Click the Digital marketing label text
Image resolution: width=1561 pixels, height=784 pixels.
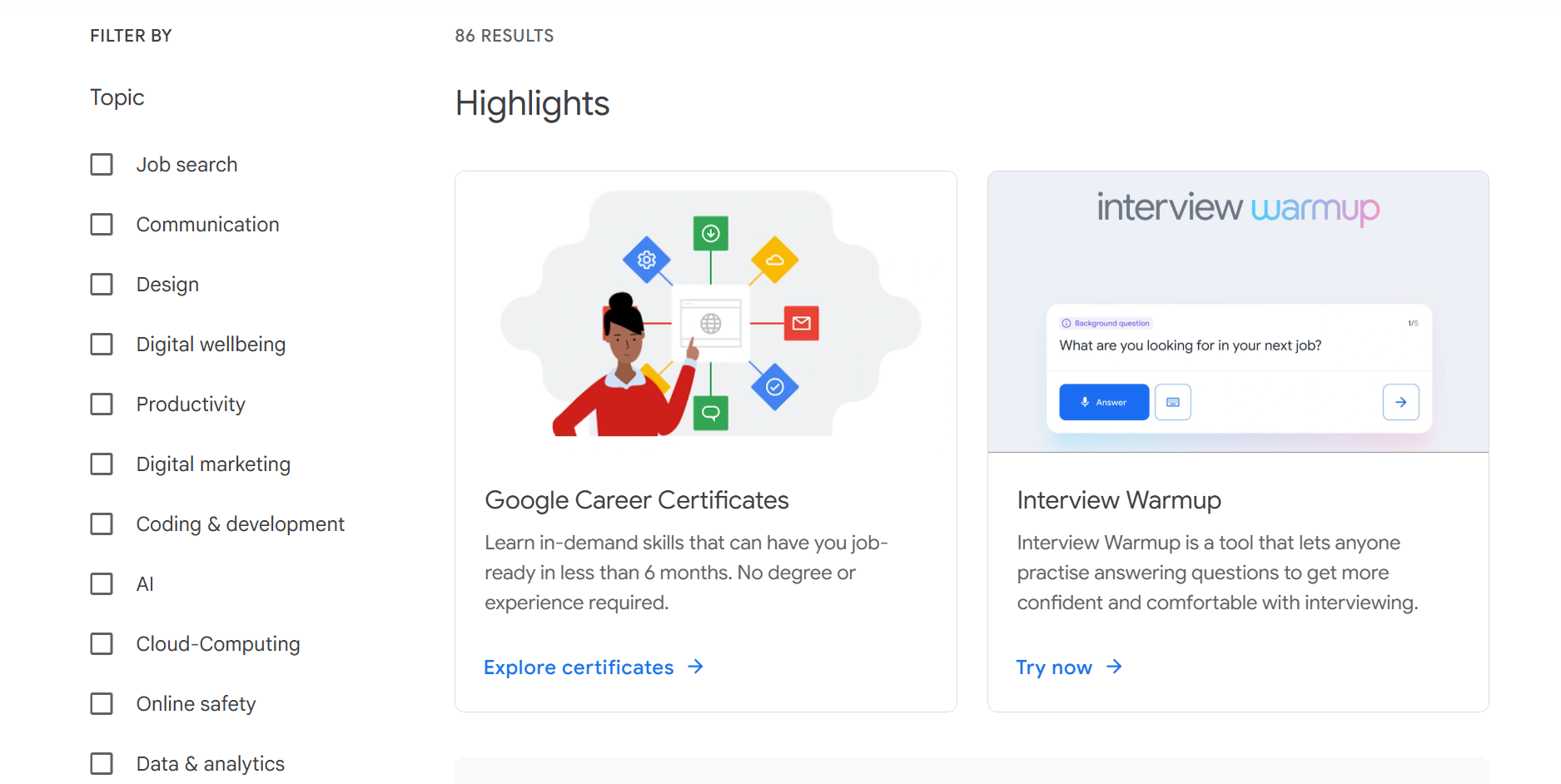(214, 464)
